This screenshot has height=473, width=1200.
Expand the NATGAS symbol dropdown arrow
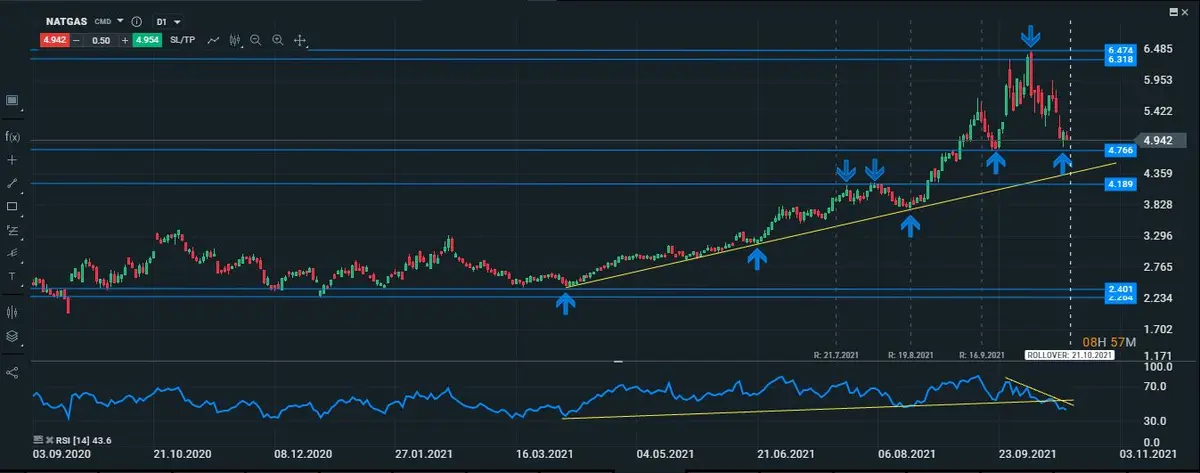point(120,21)
